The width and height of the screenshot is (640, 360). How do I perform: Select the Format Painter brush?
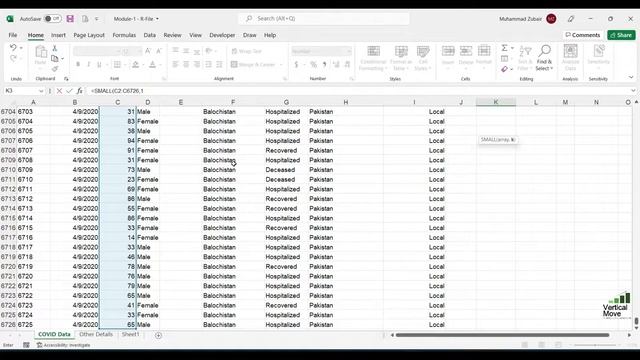tap(55, 69)
